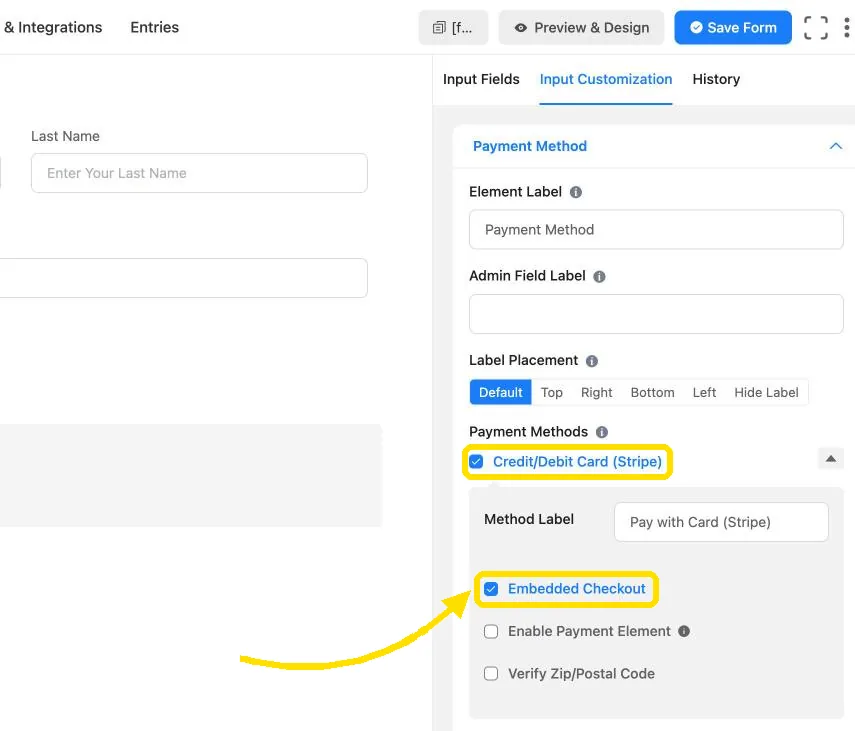Click the eye icon in Preview & Design

pyautogui.click(x=521, y=28)
